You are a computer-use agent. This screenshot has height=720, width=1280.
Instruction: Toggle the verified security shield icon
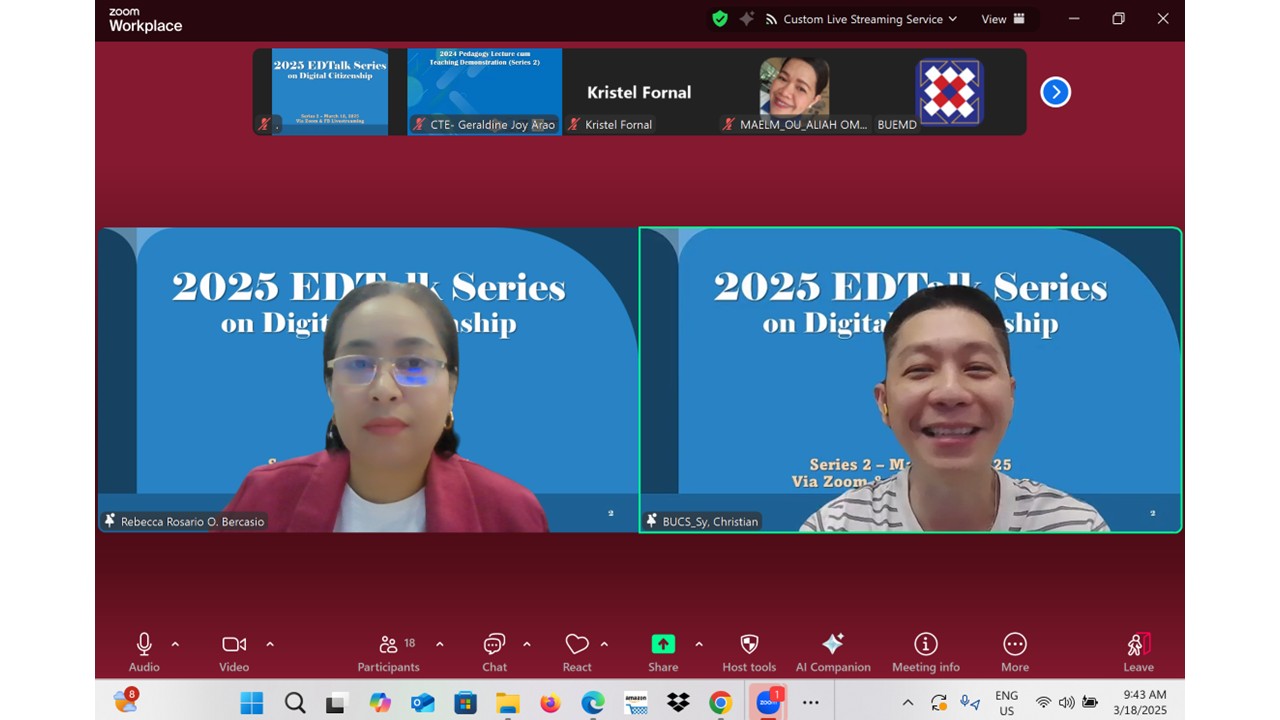click(x=719, y=18)
